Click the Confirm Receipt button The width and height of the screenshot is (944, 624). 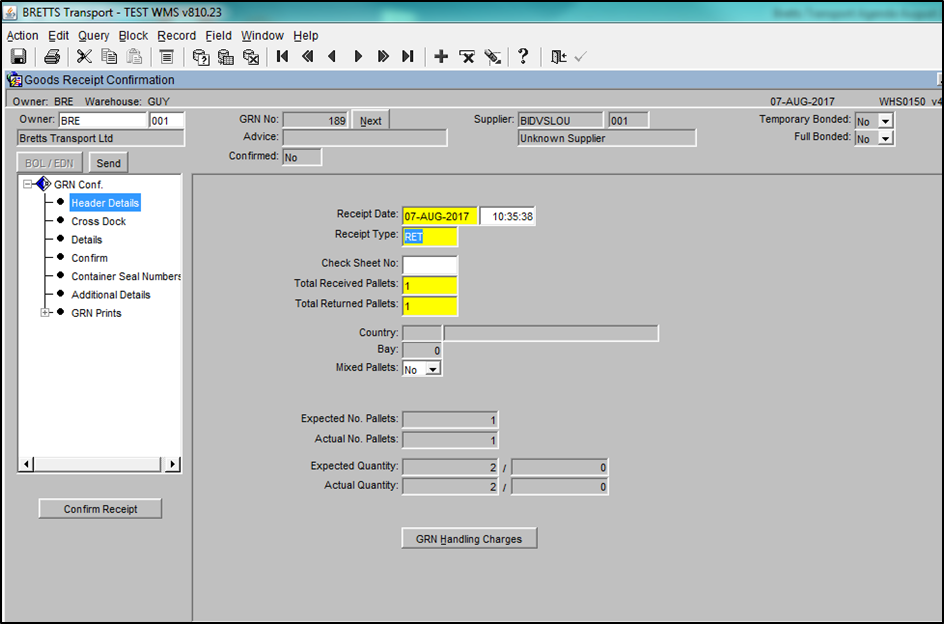click(101, 509)
